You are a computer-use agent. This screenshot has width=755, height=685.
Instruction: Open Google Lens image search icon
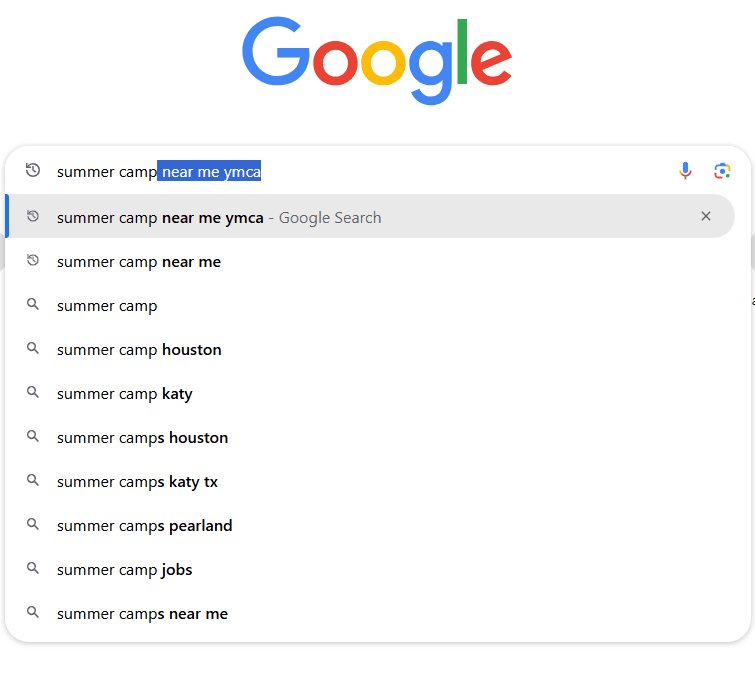coord(722,171)
